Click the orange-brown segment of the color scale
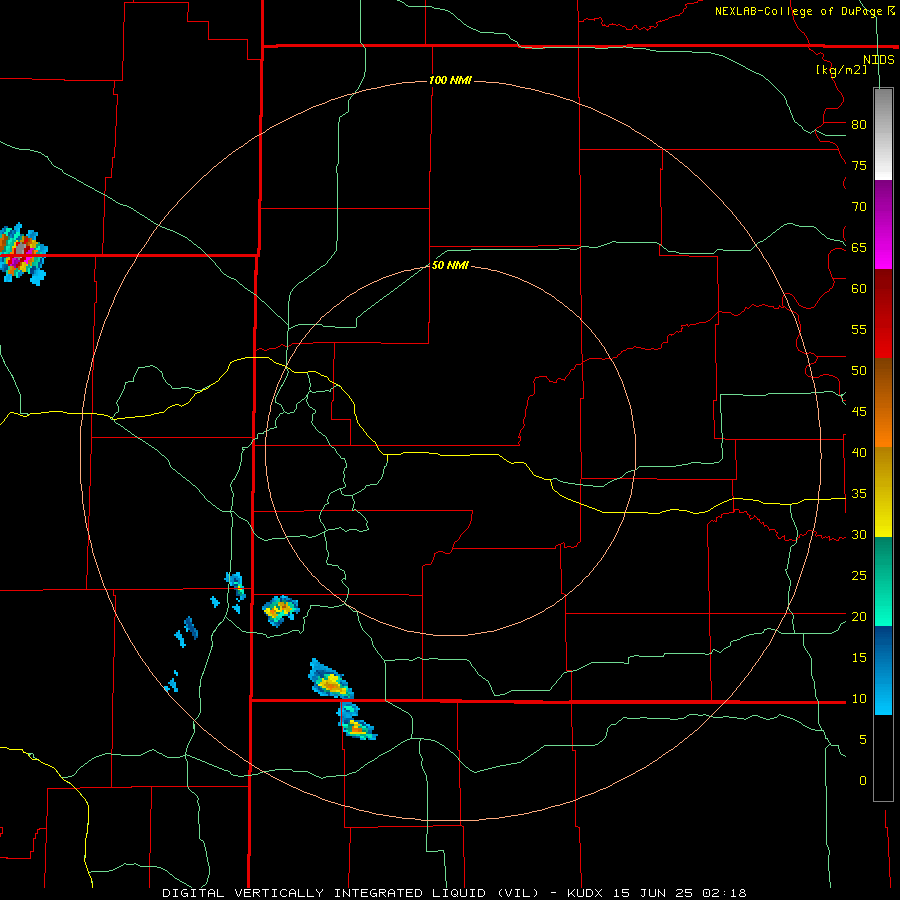The width and height of the screenshot is (900, 900). [x=883, y=402]
